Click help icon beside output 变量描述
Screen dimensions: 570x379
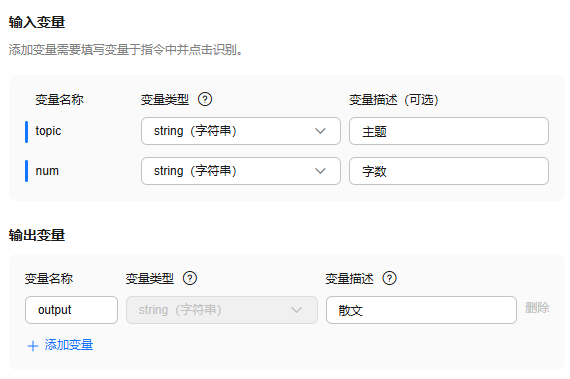(389, 278)
